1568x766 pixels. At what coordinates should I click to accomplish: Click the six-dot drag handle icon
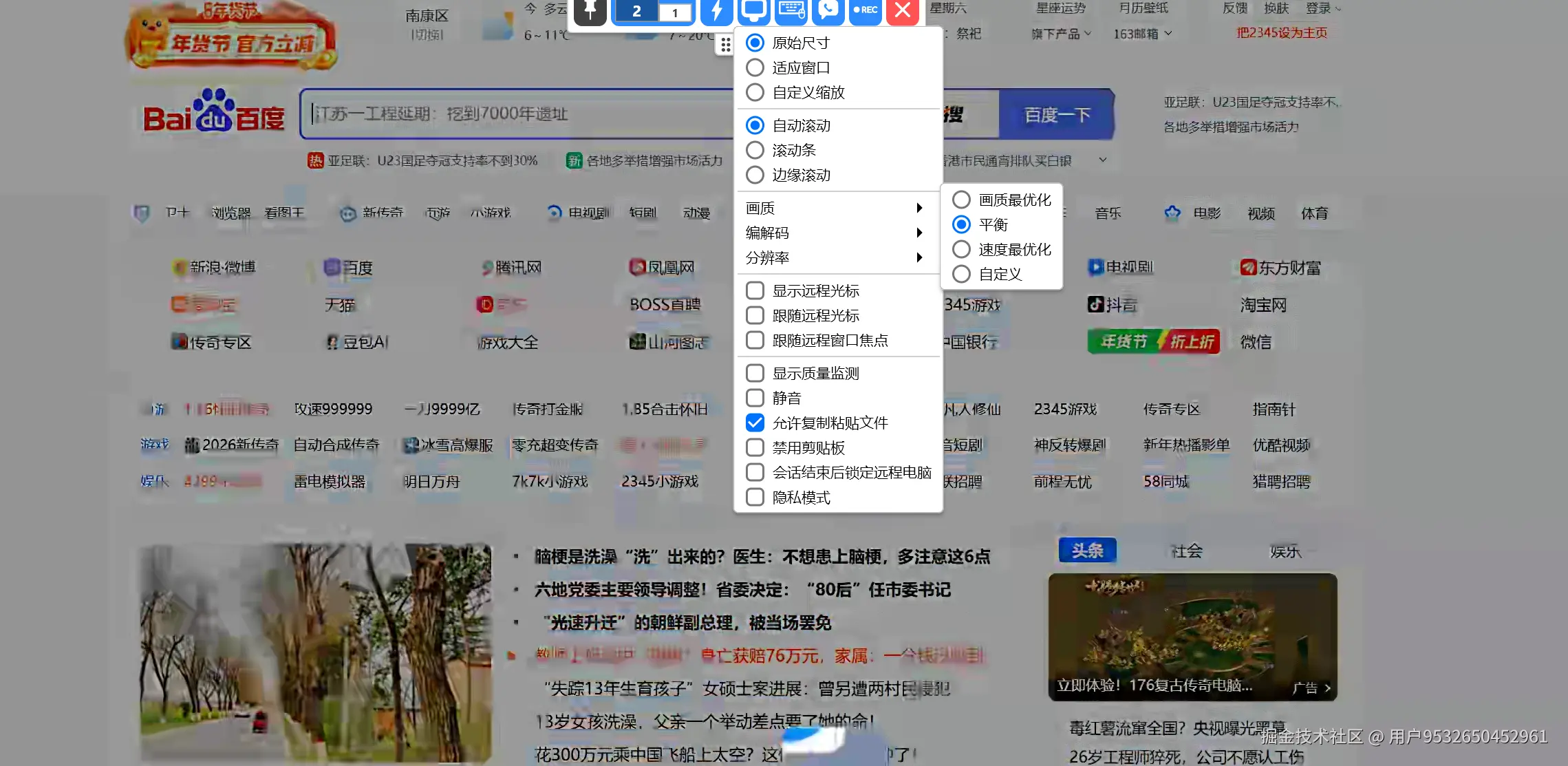pos(725,45)
